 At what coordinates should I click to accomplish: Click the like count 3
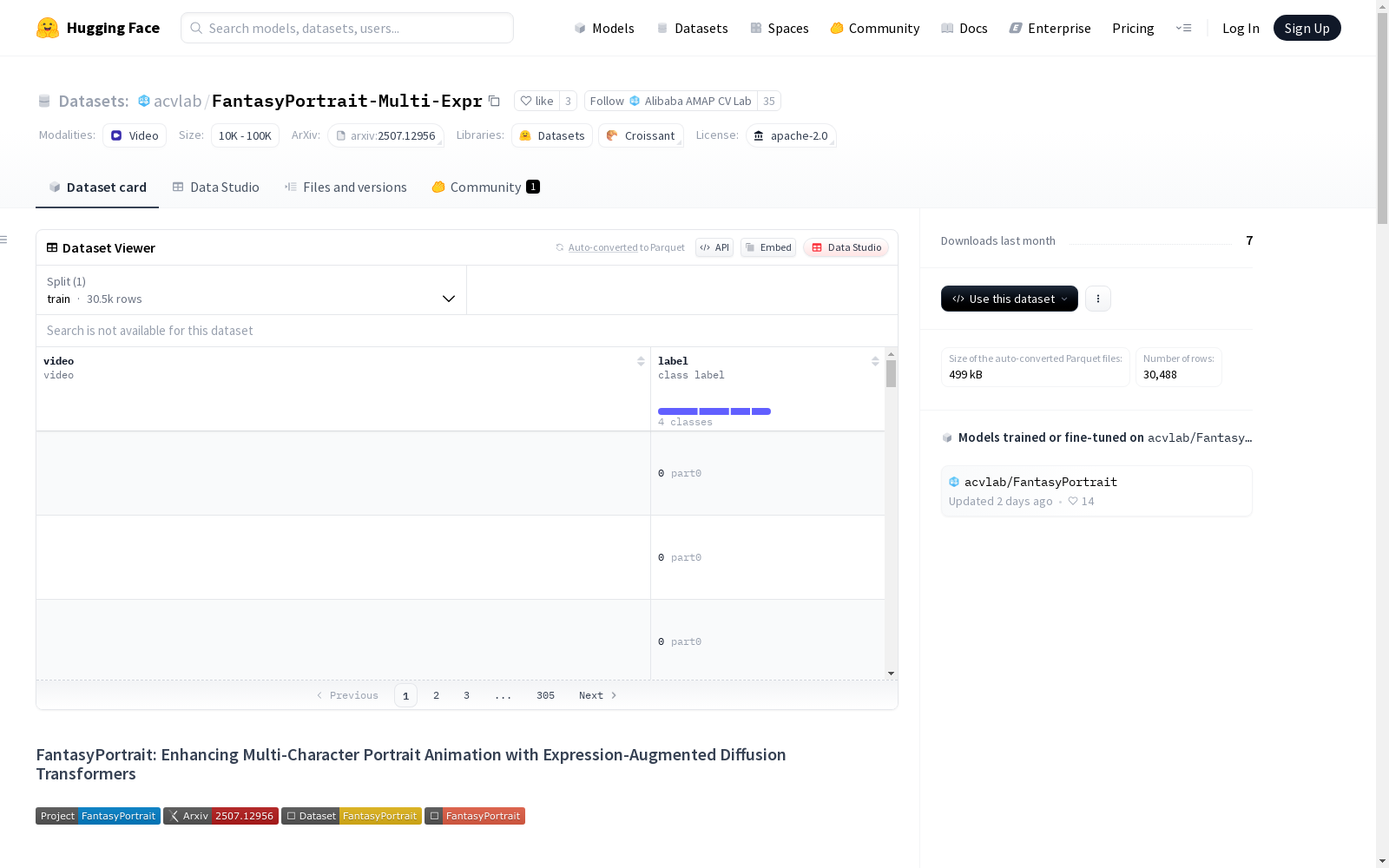click(x=568, y=101)
